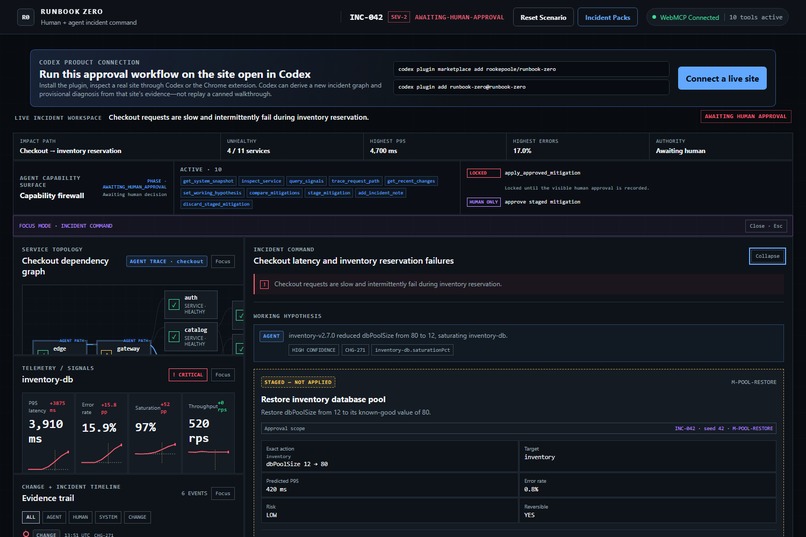Click the Saturation 97% card

click(x=155, y=433)
